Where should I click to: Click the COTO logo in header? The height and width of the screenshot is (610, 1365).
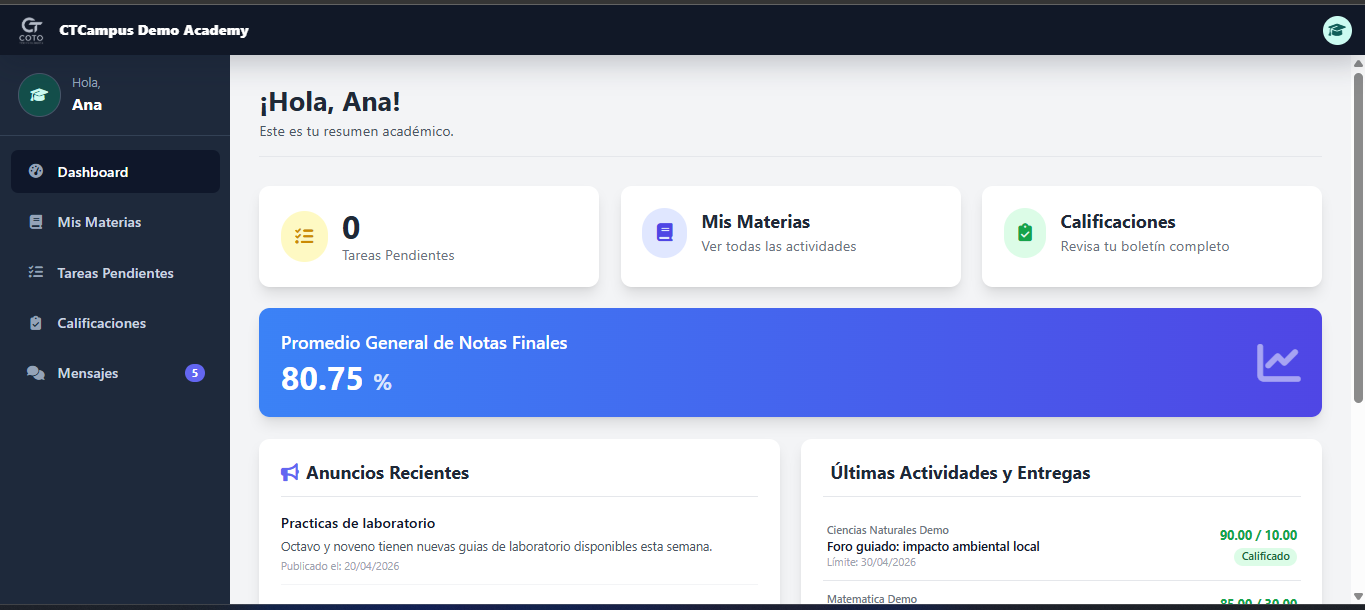click(x=31, y=30)
